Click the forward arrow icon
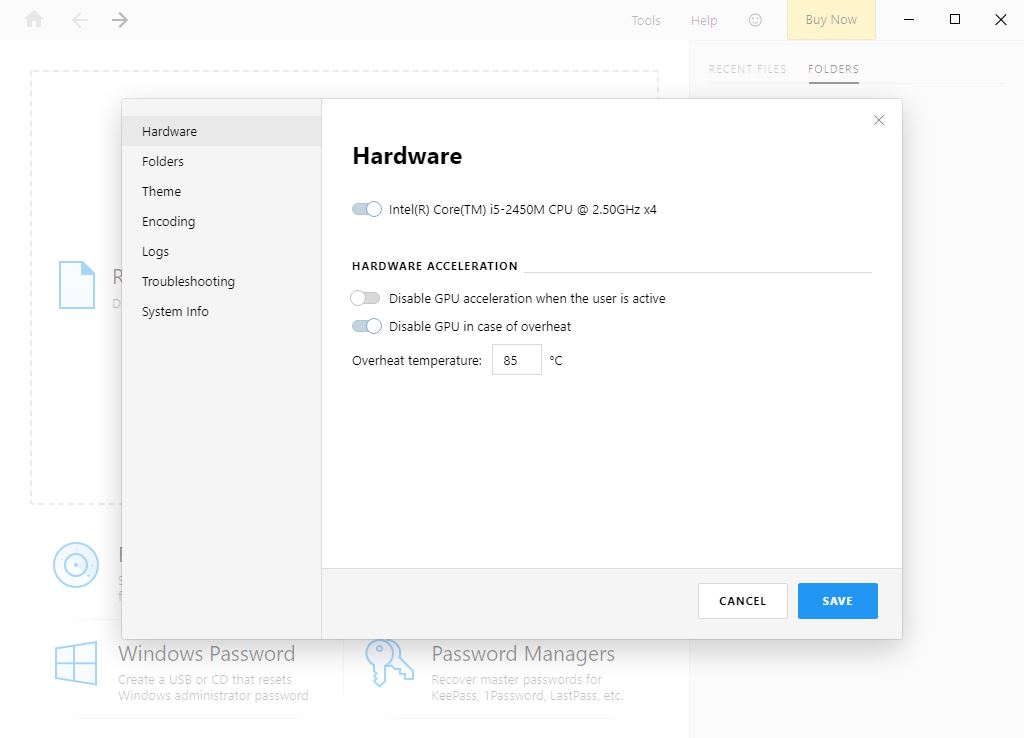 pos(120,20)
